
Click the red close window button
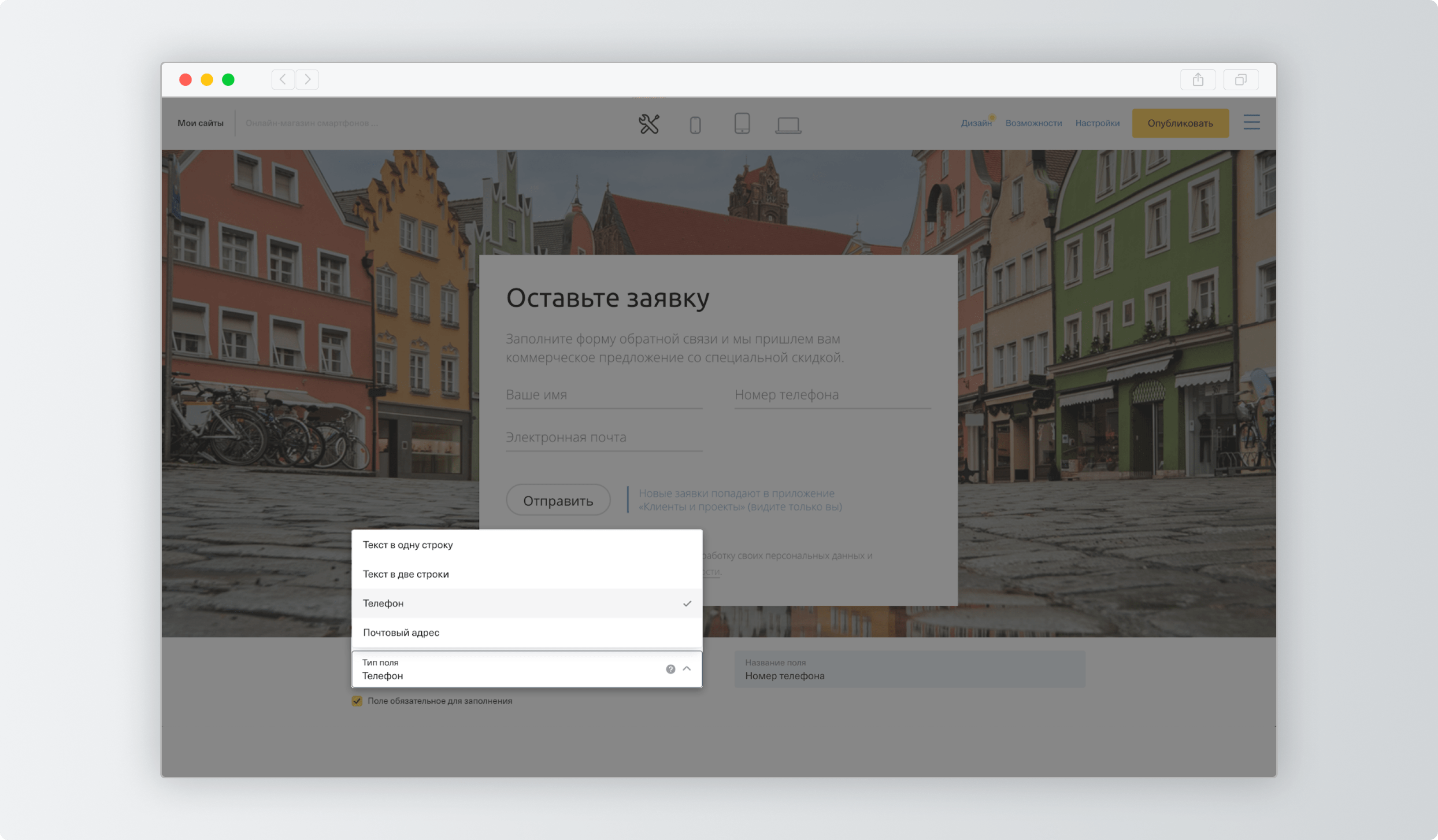(x=185, y=79)
